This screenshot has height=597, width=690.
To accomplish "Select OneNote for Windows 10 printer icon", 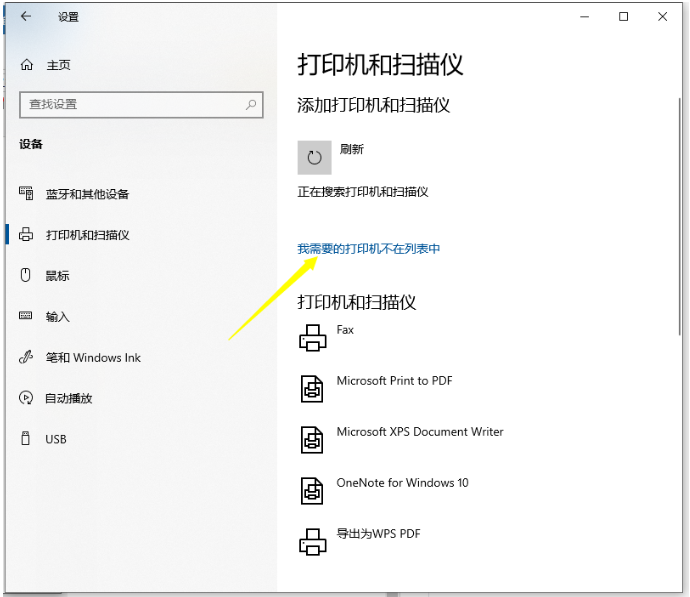I will (x=313, y=490).
